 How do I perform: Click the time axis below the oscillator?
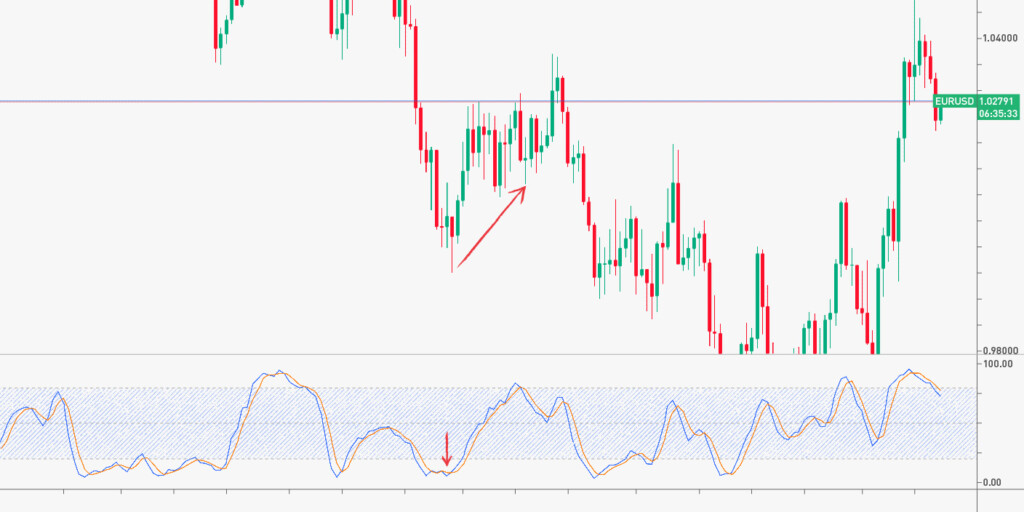(x=500, y=499)
